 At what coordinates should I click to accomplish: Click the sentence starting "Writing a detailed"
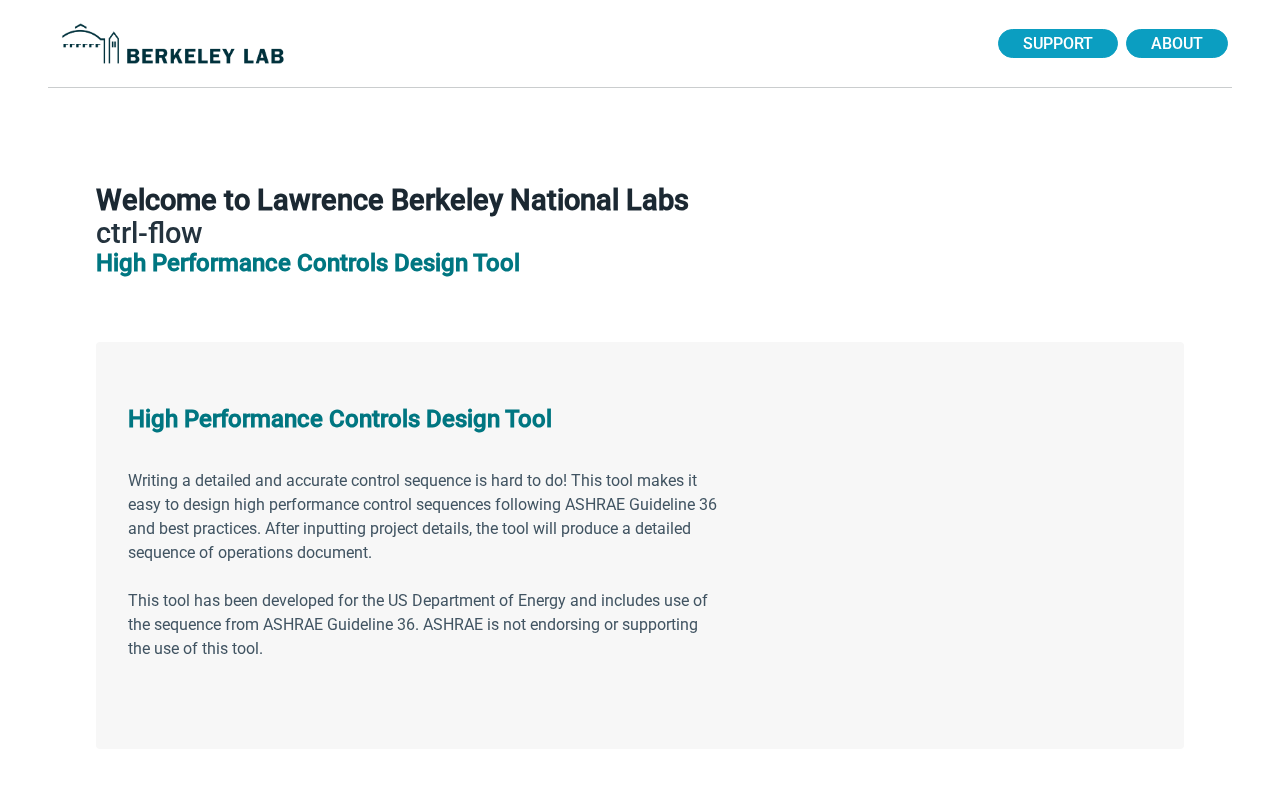point(250,481)
